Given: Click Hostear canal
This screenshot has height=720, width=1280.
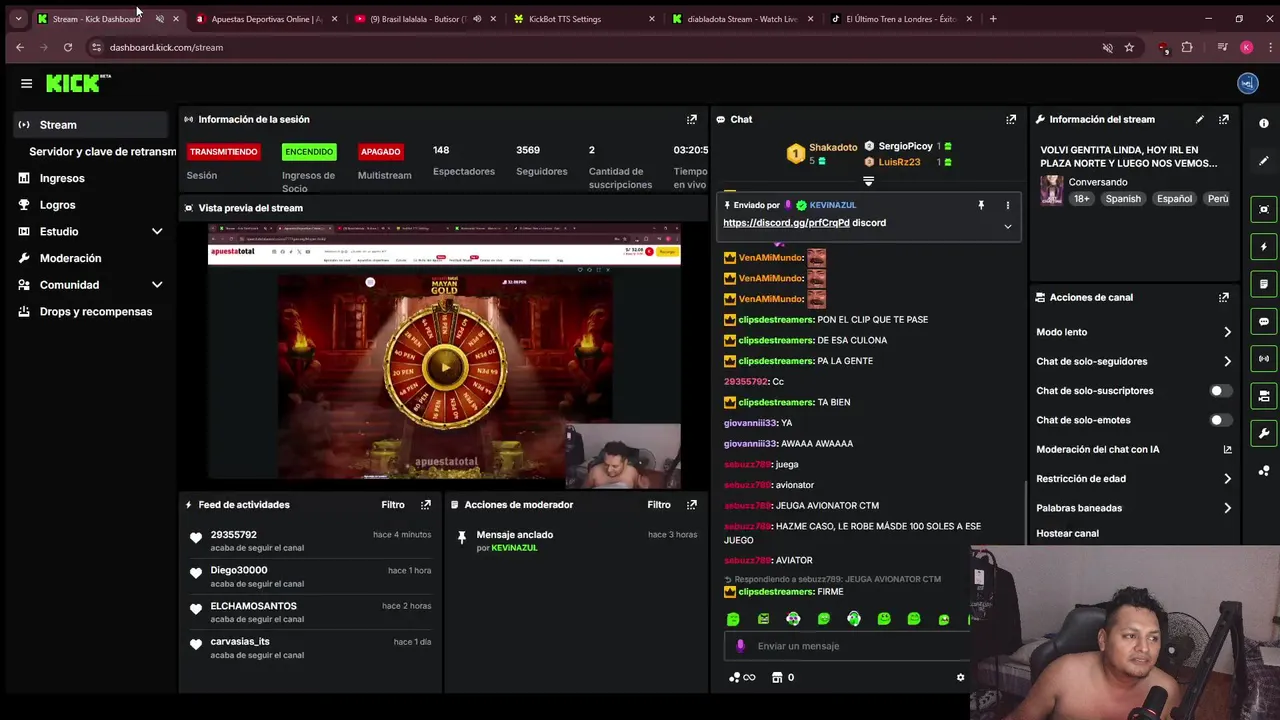Looking at the screenshot, I should click(1067, 533).
